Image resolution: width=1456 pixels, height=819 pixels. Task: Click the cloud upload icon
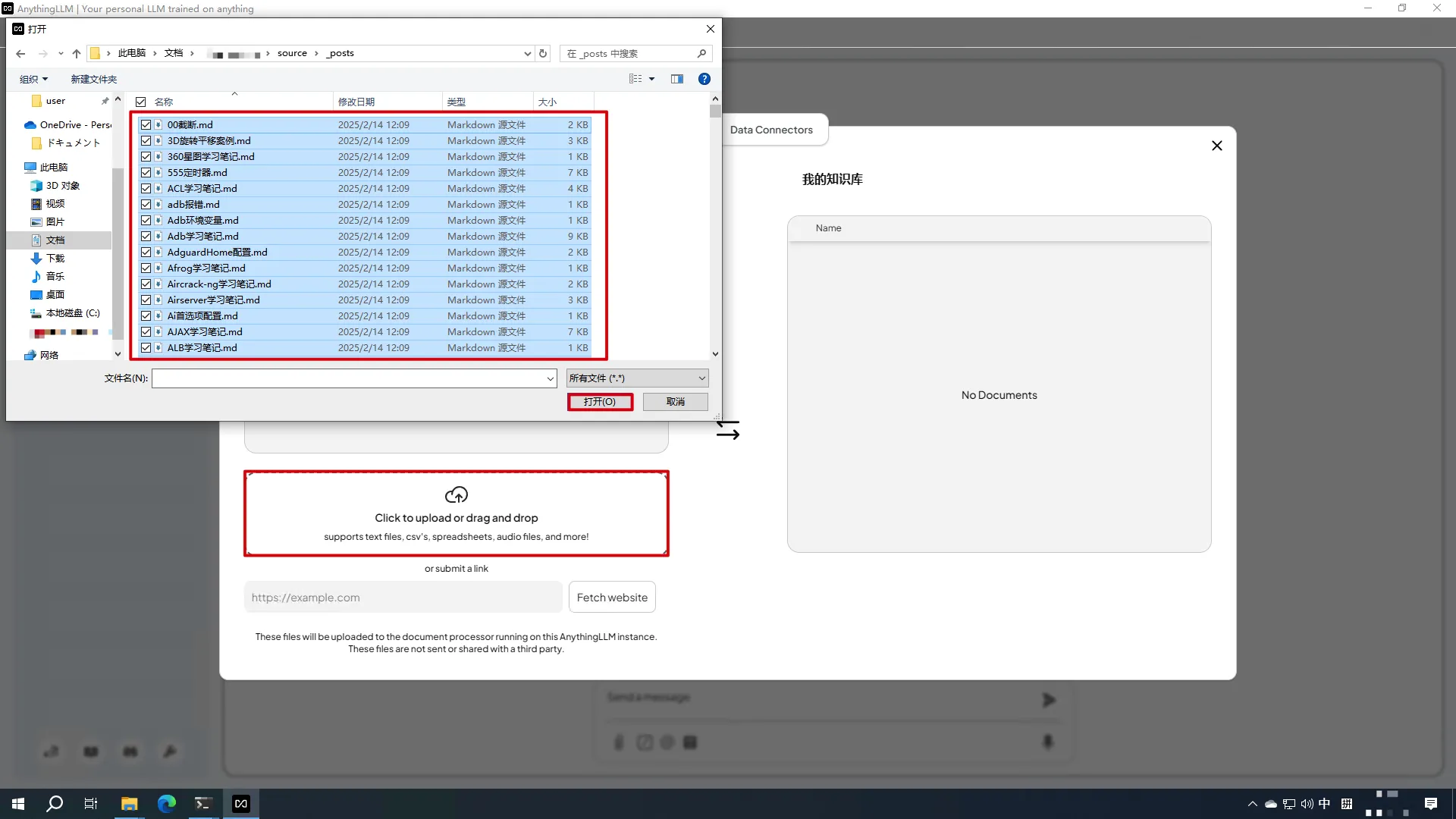click(x=456, y=495)
